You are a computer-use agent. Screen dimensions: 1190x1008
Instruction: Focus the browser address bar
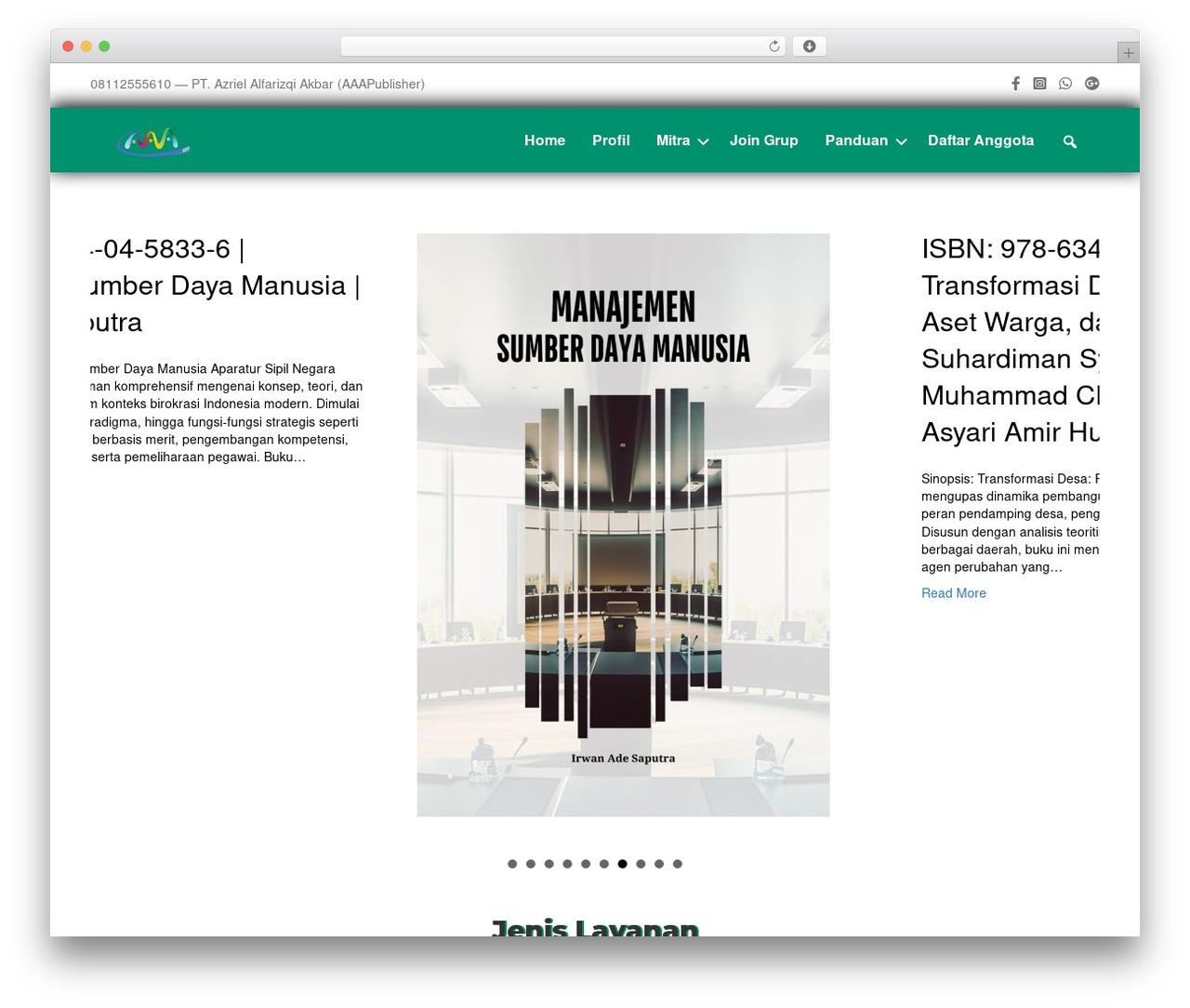[x=563, y=46]
